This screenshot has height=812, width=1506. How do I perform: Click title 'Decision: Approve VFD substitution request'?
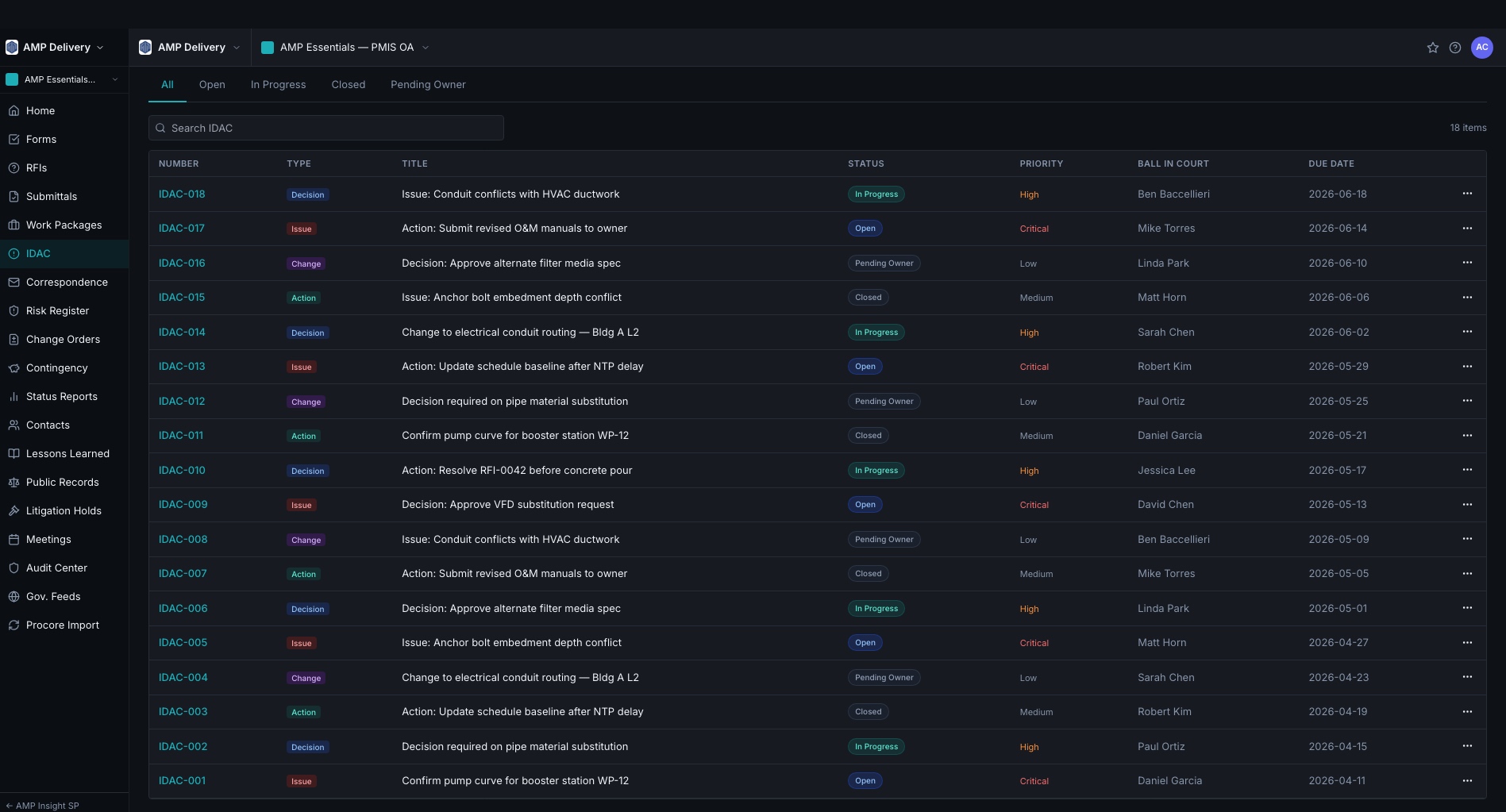507,505
